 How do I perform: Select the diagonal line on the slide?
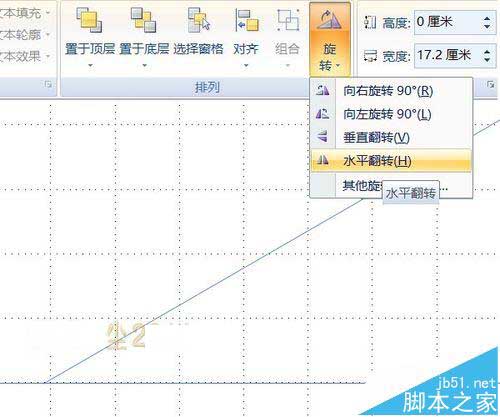click(243, 267)
